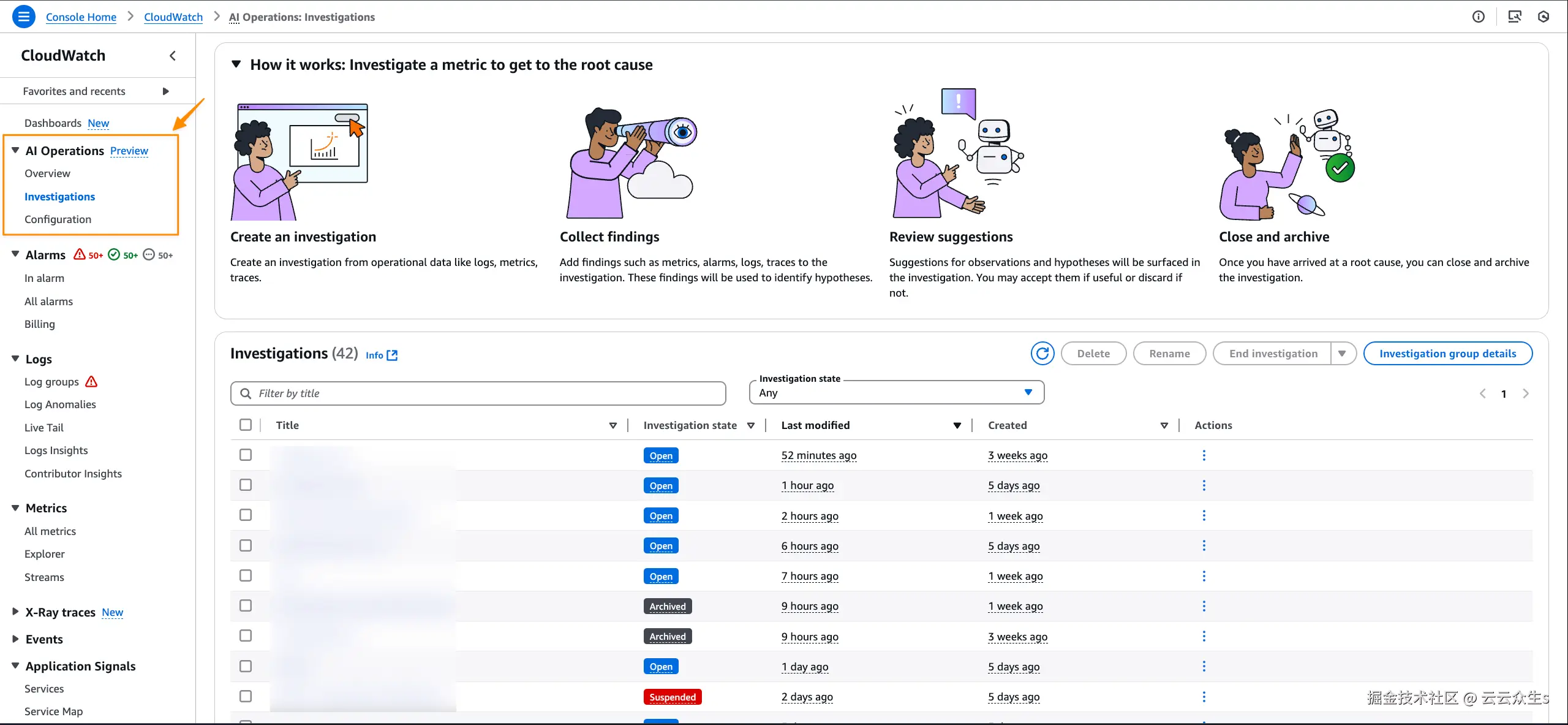Click the info circle icon in top bar
This screenshot has width=1568, height=725.
click(x=1479, y=17)
